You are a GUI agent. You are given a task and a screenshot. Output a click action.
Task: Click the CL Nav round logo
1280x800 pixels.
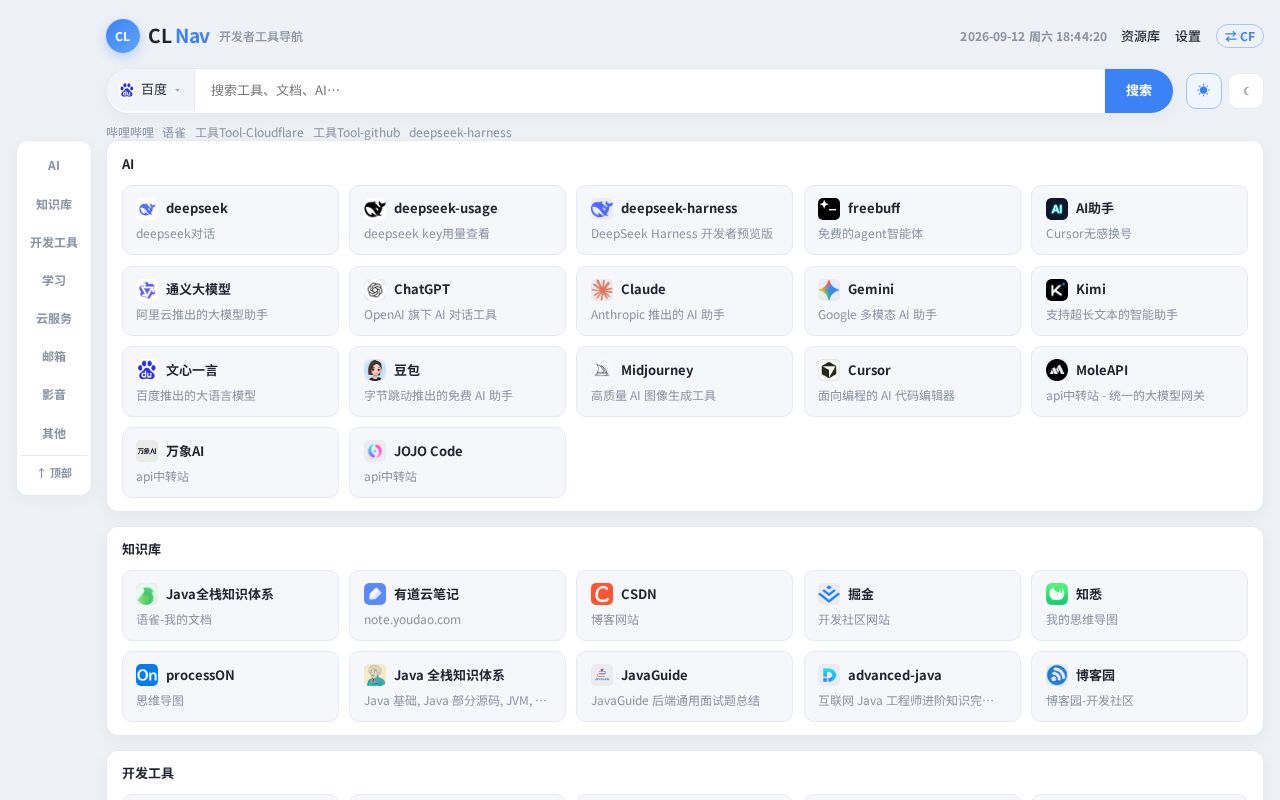tap(123, 36)
